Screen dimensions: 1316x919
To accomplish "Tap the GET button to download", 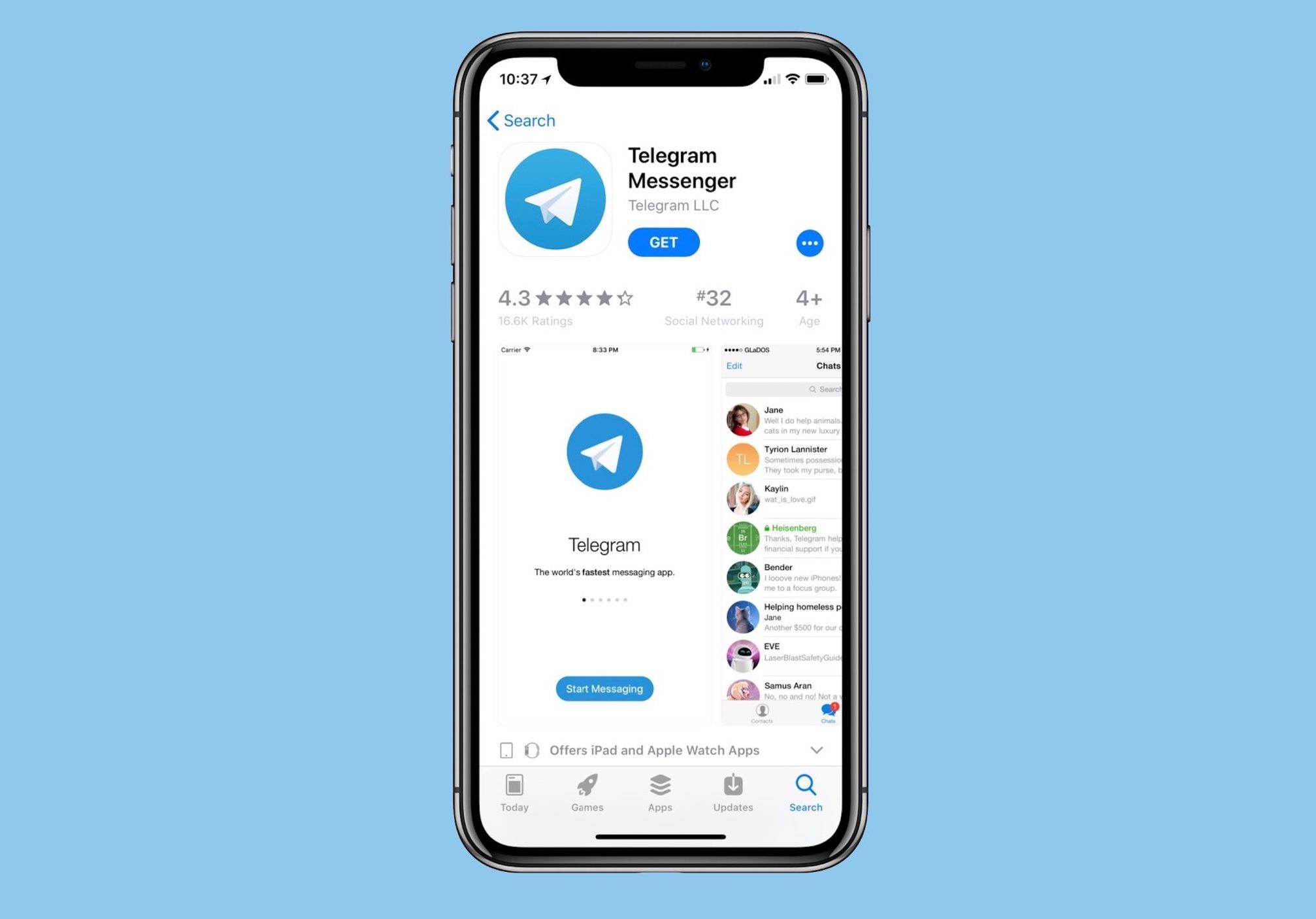I will [663, 242].
